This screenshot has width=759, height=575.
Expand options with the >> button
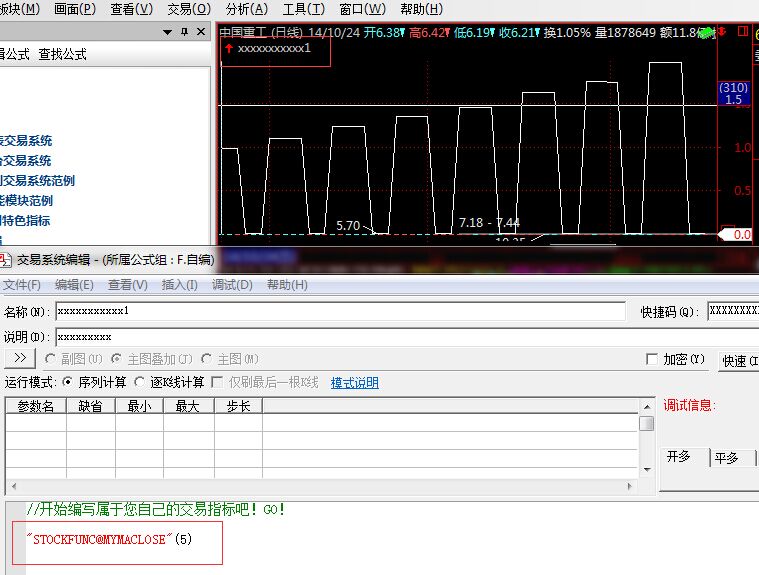(x=20, y=358)
